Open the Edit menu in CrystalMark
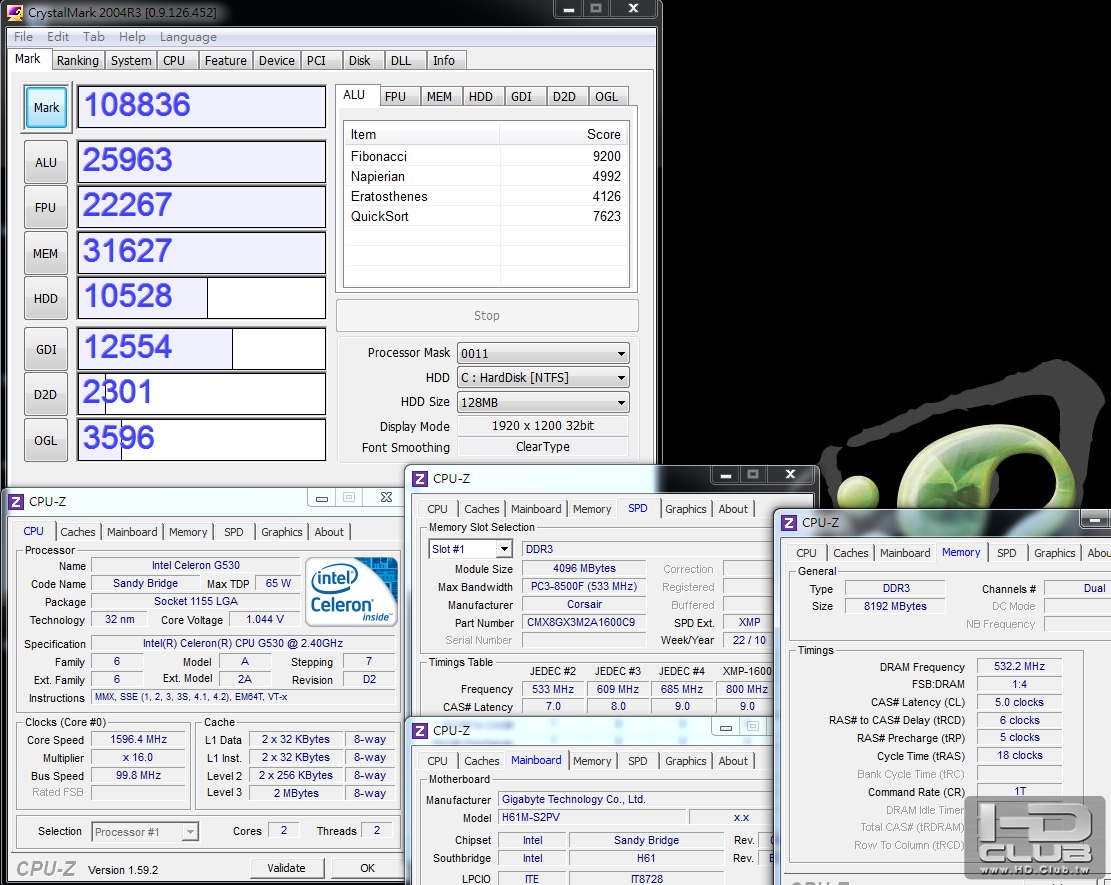The height and width of the screenshot is (885, 1111). point(58,37)
